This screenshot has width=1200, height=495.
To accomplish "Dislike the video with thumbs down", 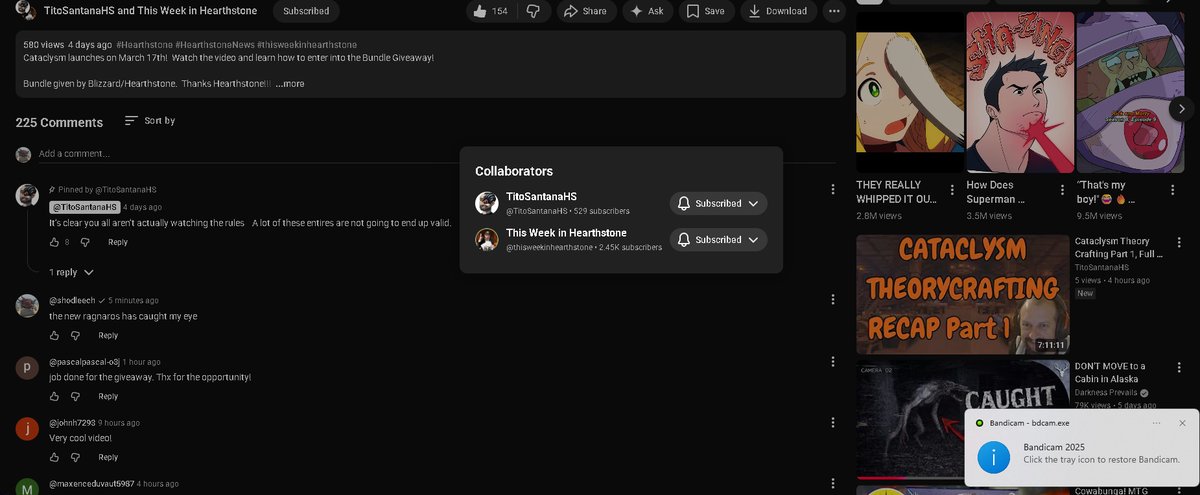I will coord(533,11).
